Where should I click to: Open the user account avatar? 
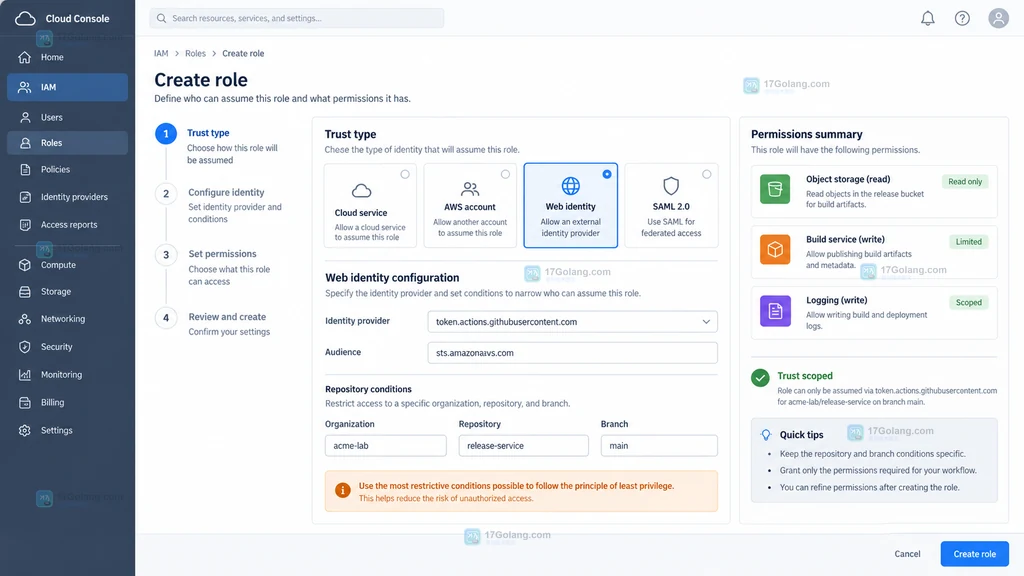point(998,18)
